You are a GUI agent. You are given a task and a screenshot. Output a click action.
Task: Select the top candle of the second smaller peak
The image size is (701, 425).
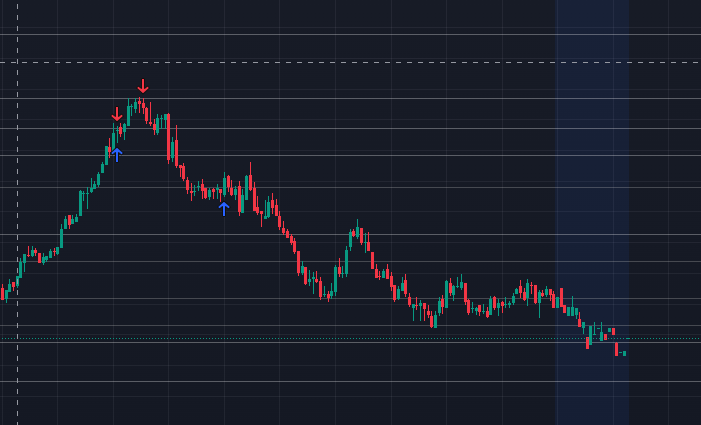pos(356,232)
